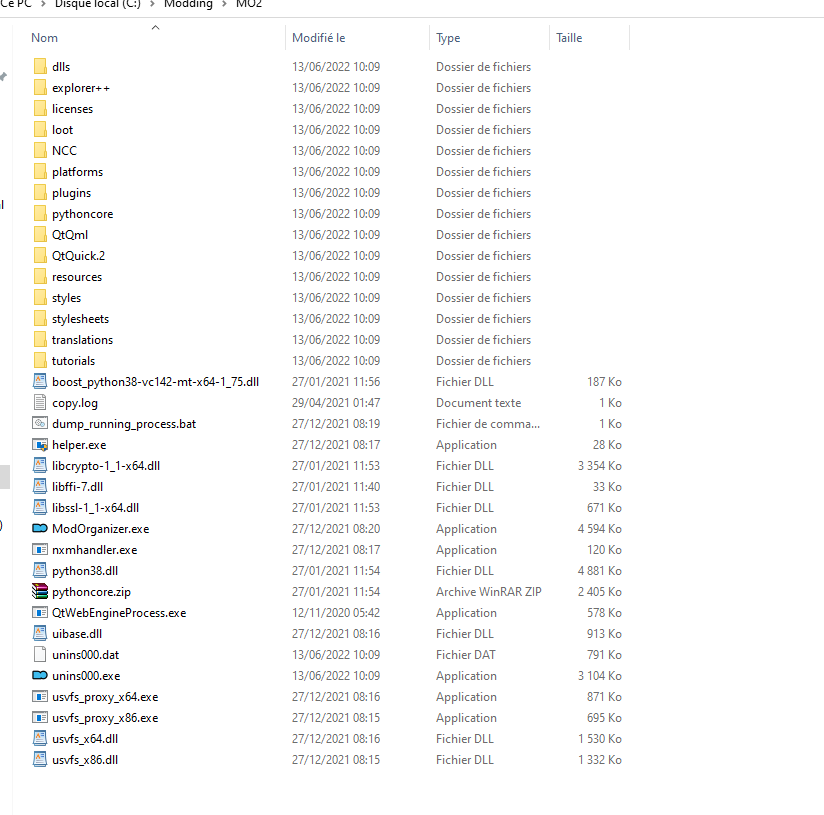Click the helper.exe shield icon

click(x=40, y=445)
